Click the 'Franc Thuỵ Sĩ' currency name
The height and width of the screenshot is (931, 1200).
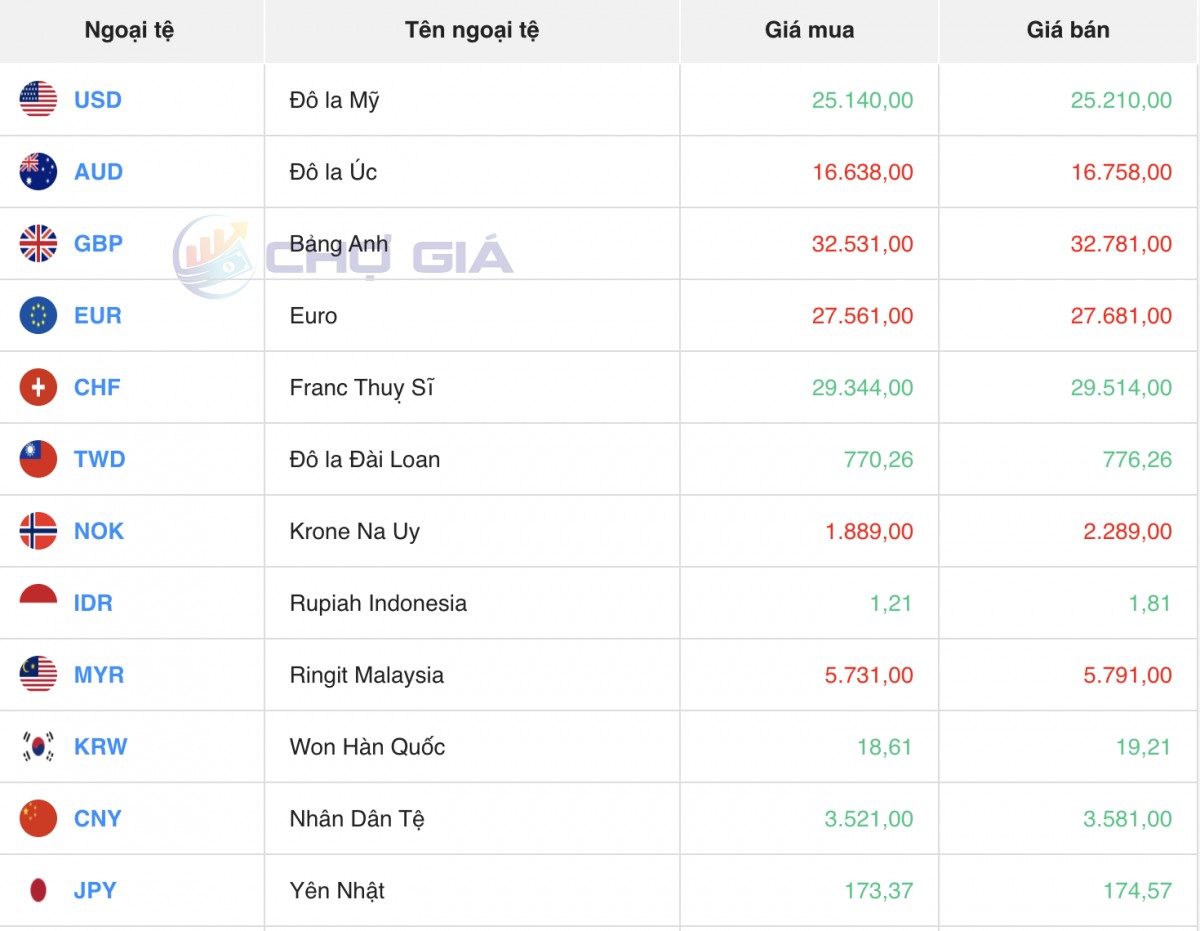(x=361, y=388)
